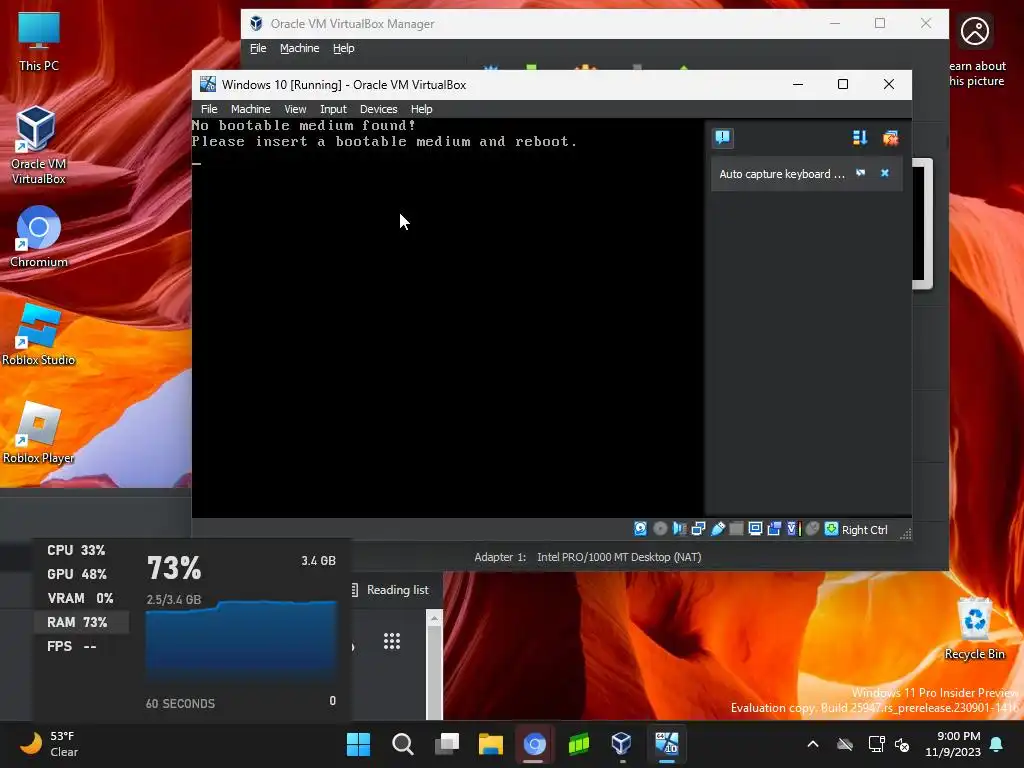
Task: Open the notification center speech bubble icon
Action: tap(722, 137)
